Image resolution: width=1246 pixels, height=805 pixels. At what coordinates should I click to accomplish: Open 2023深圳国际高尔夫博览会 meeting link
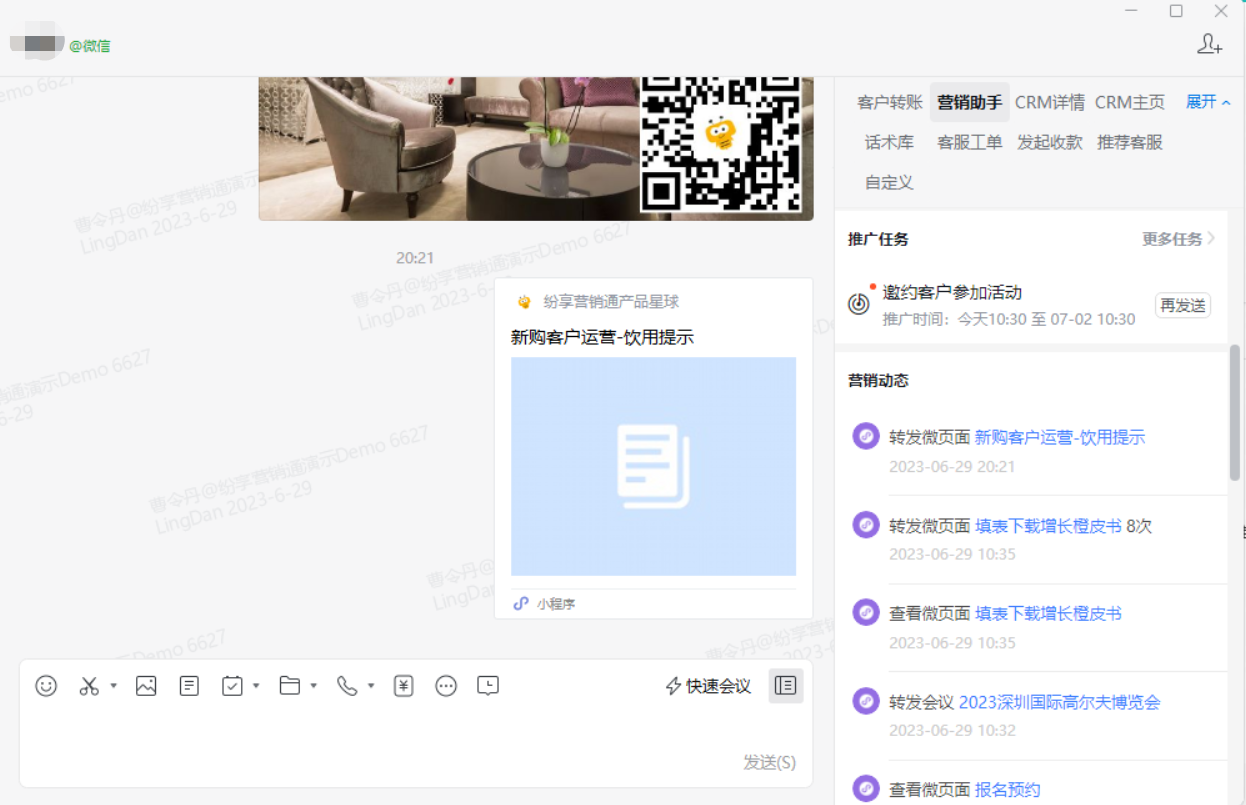click(1060, 702)
